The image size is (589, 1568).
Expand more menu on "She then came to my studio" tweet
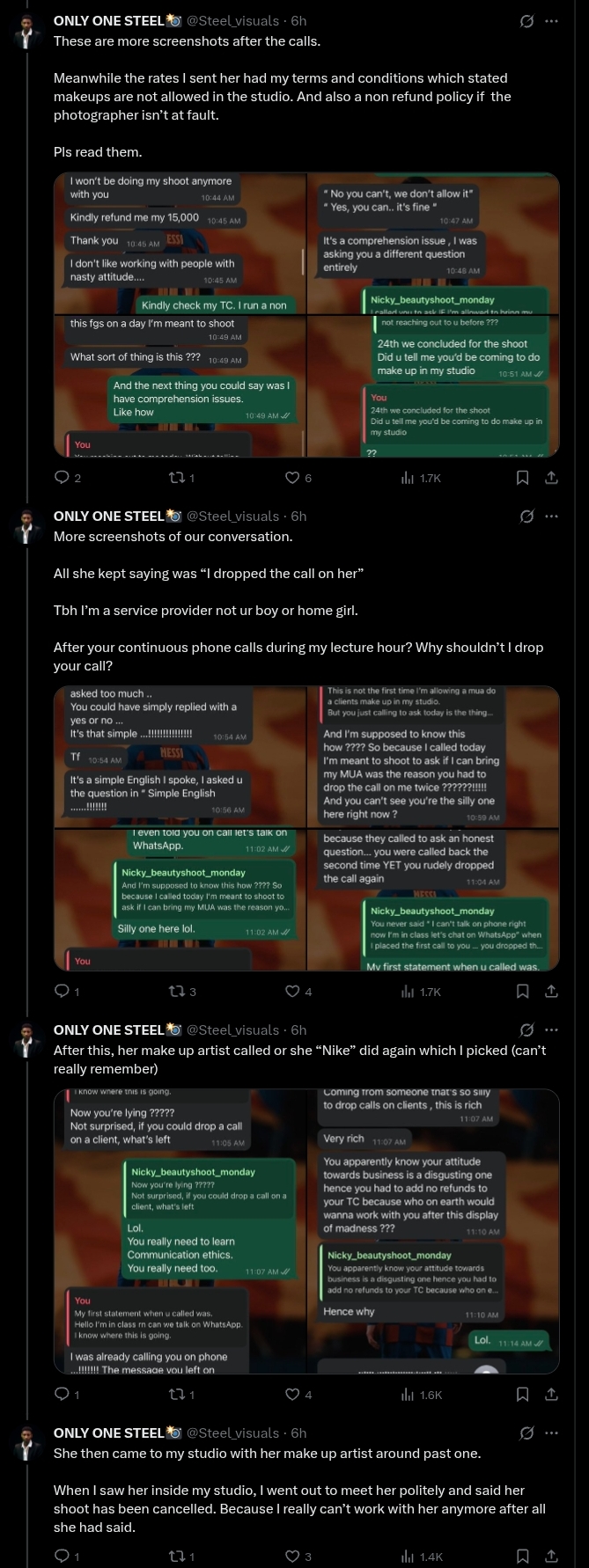(552, 1433)
